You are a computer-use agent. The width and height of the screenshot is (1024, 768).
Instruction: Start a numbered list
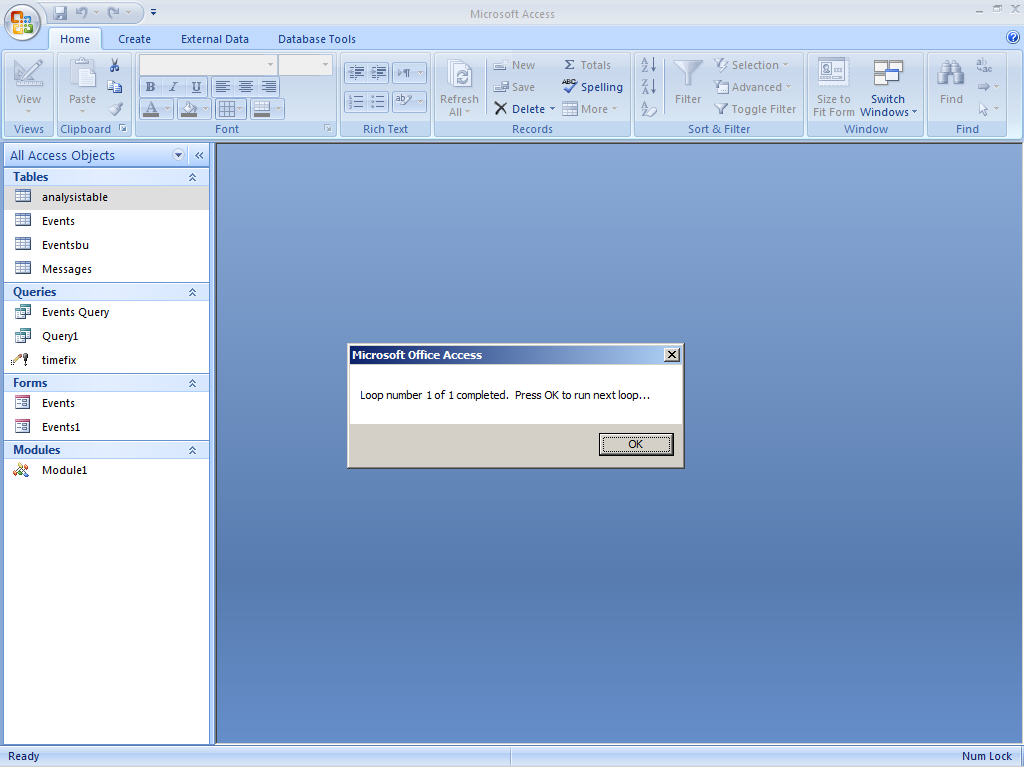pyautogui.click(x=355, y=101)
